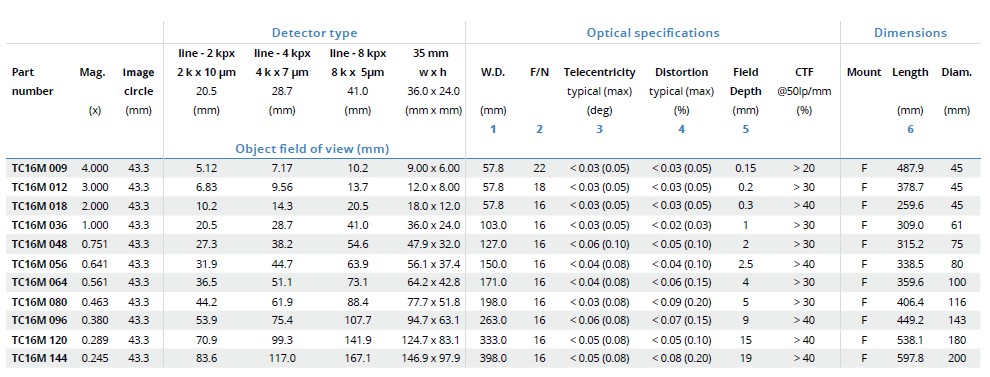The width and height of the screenshot is (990, 377).
Task: Select the Object field of view label
Action: (312, 149)
